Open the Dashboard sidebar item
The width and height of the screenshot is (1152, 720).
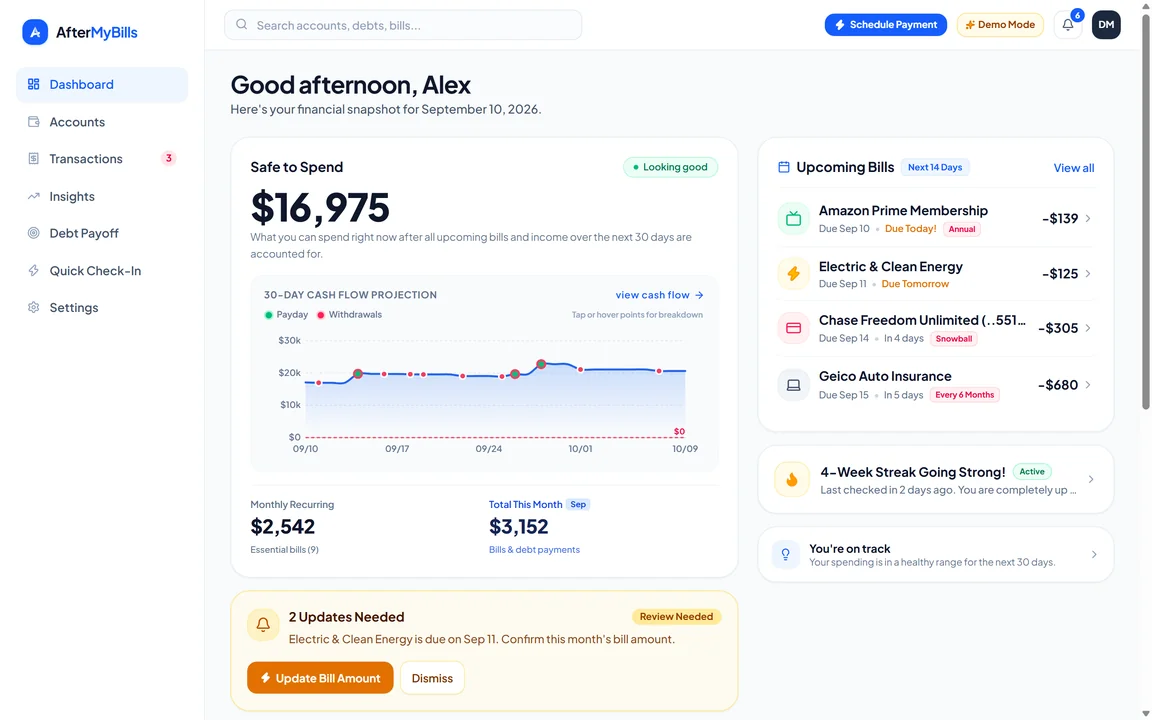coord(102,84)
